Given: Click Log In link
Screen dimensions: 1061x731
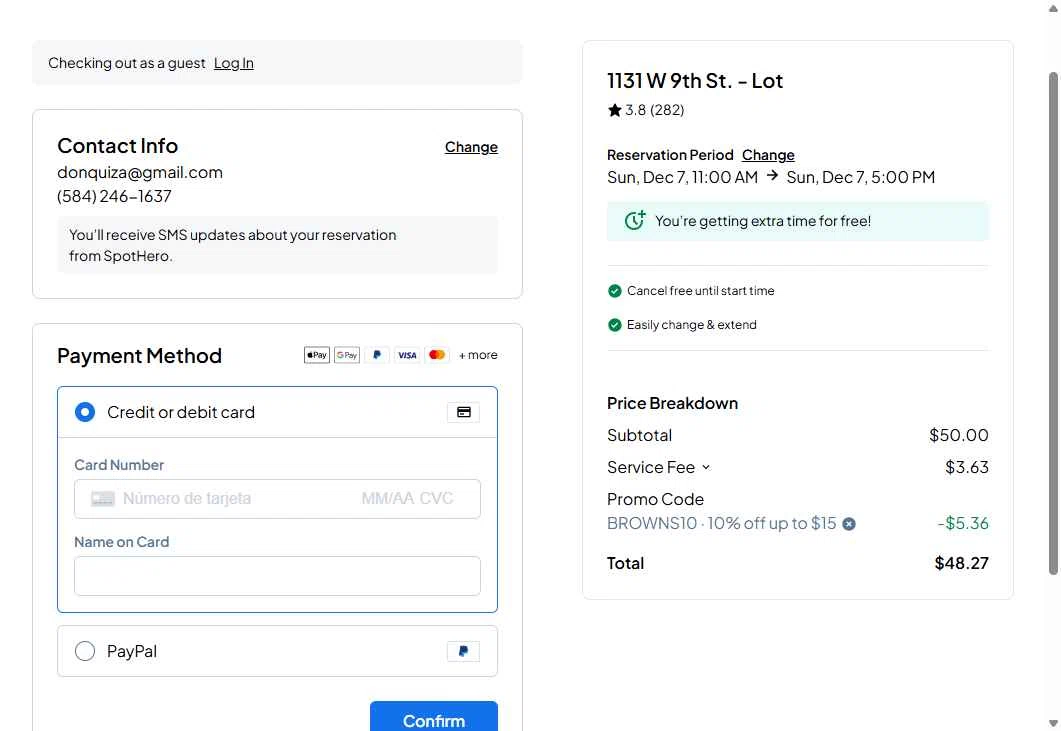Looking at the screenshot, I should pos(234,63).
